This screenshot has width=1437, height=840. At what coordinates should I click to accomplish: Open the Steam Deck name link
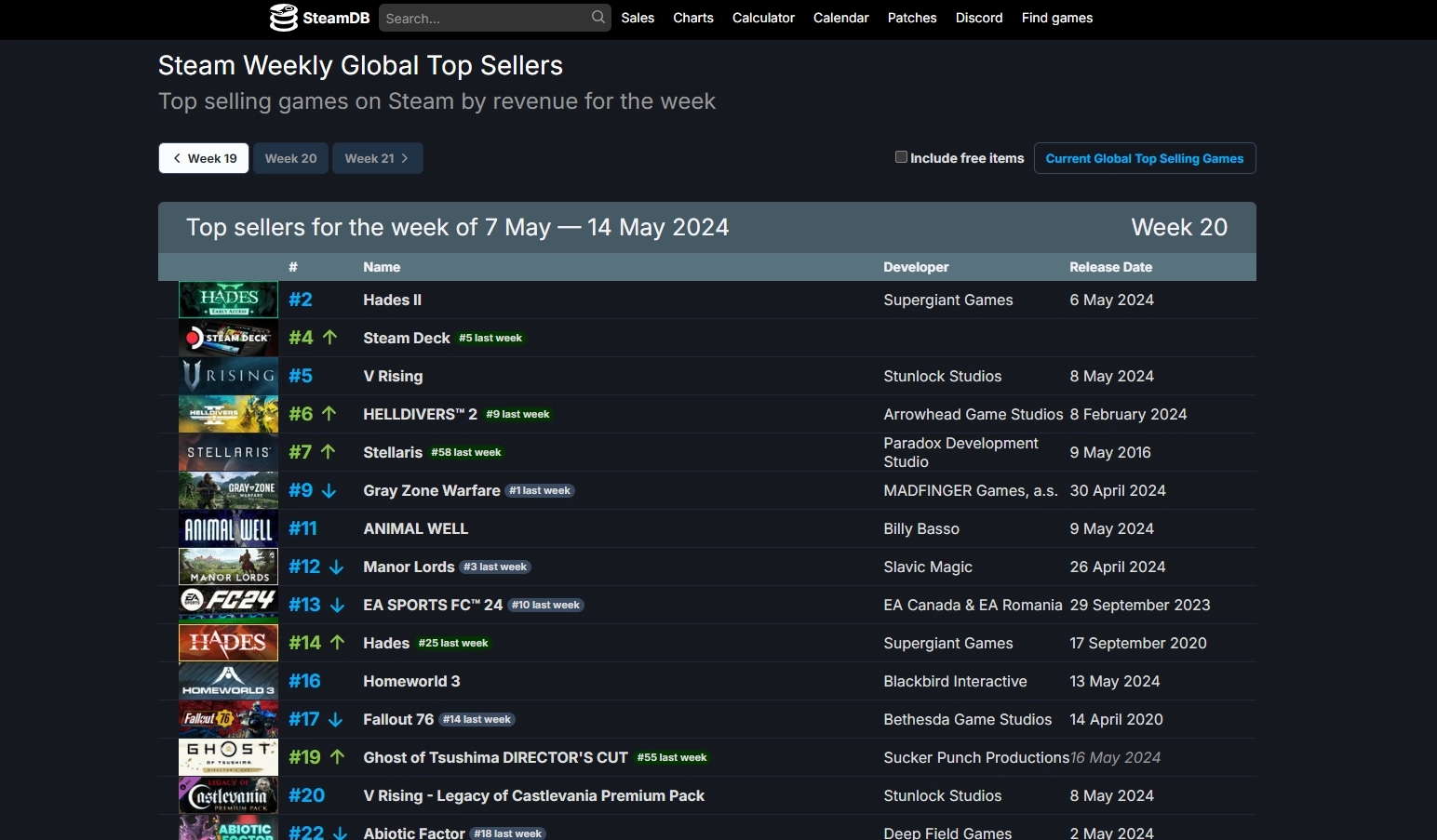point(407,338)
